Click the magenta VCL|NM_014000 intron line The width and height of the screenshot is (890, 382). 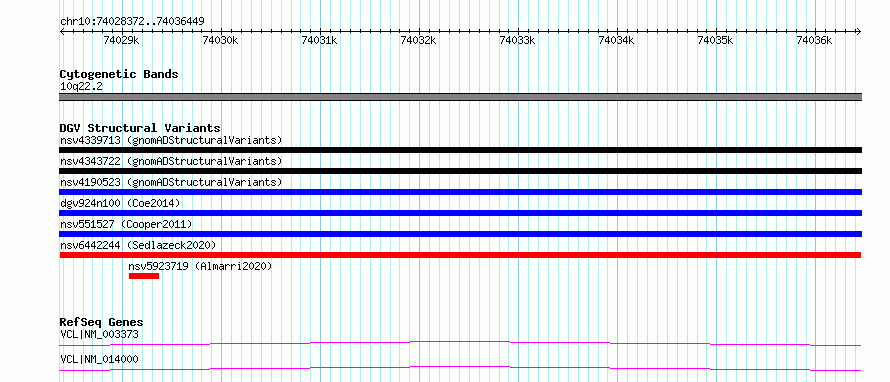[x=460, y=368]
